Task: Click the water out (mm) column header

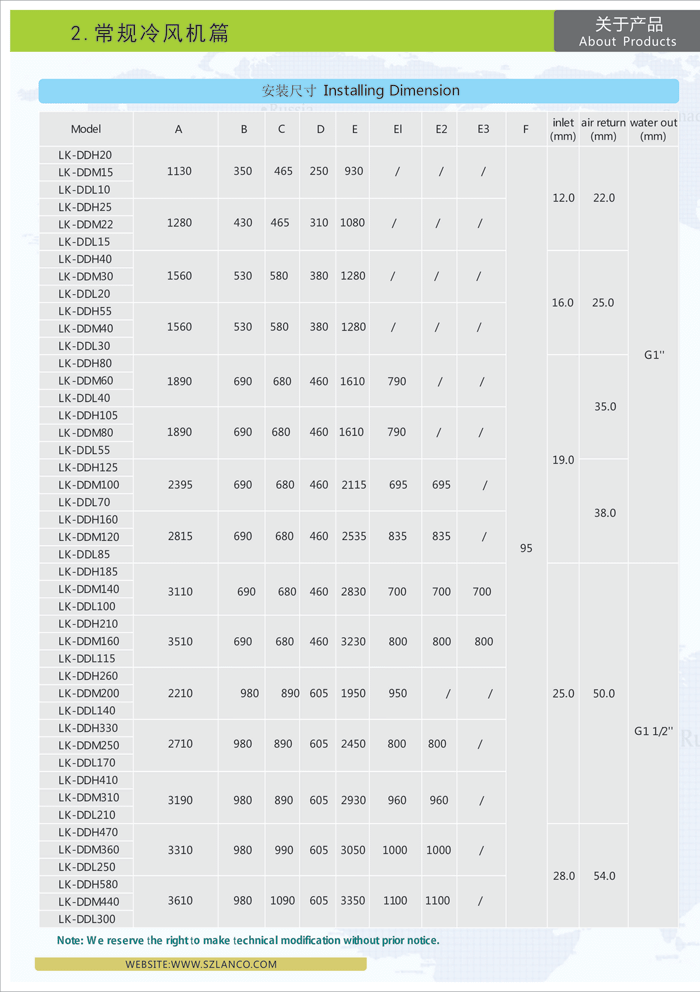Action: (653, 129)
